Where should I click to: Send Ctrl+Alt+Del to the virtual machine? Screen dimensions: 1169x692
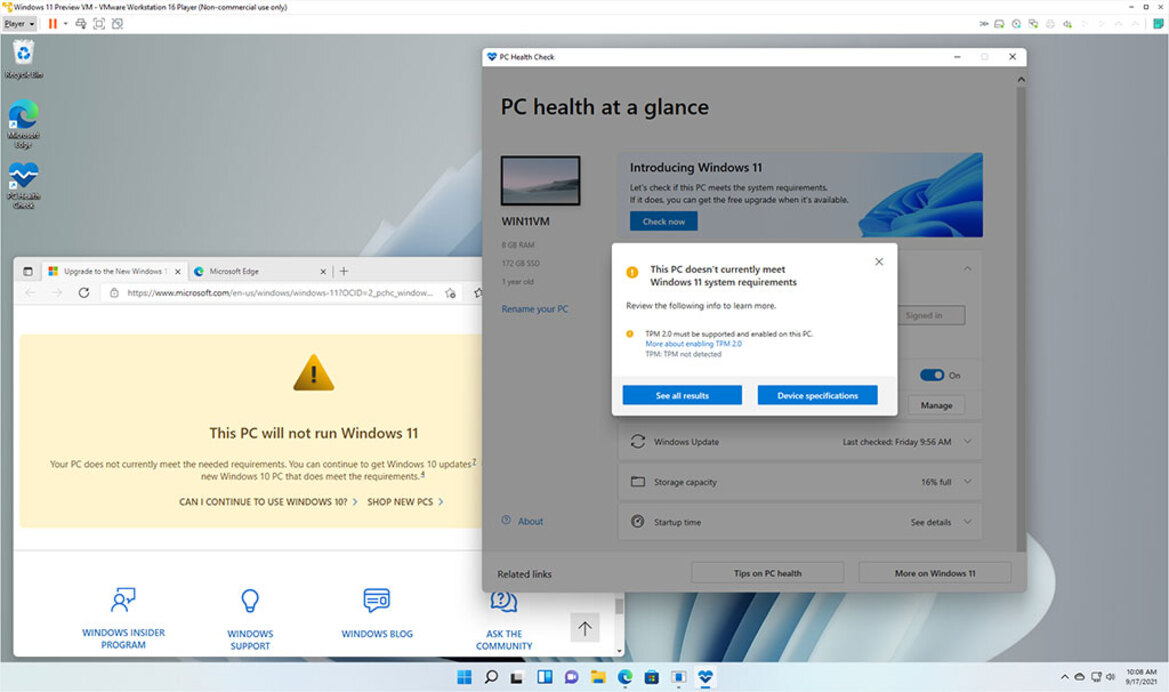click(x=81, y=24)
